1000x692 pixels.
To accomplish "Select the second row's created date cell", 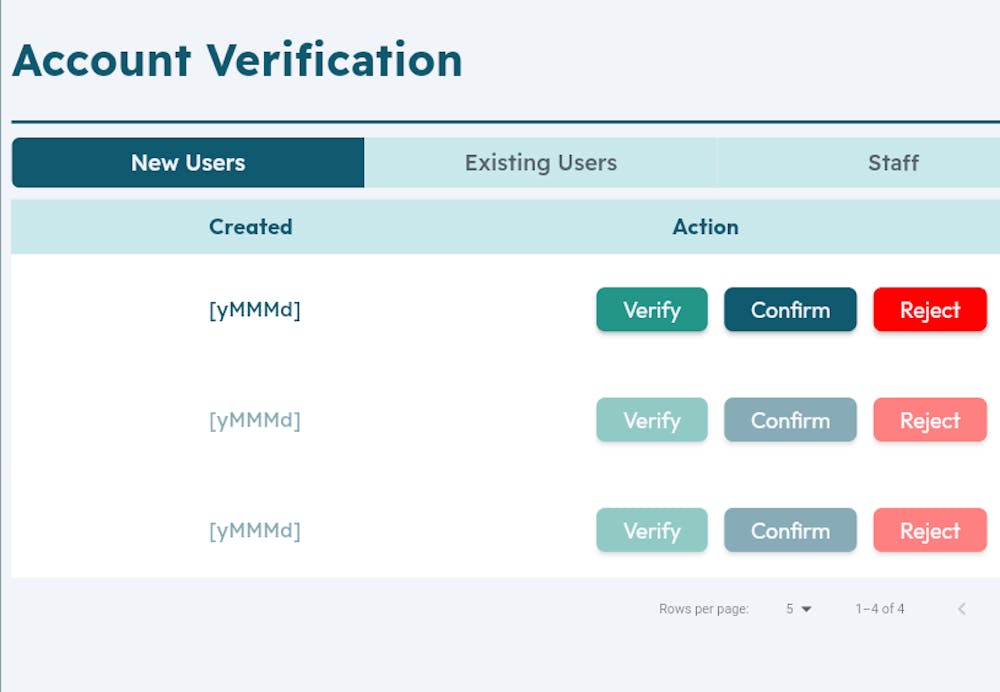I will (254, 421).
